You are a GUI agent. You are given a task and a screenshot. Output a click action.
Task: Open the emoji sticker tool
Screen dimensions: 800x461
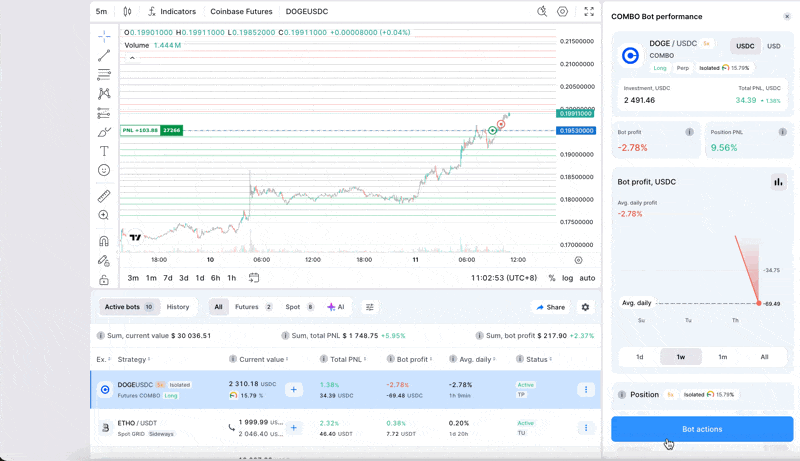[x=104, y=171]
